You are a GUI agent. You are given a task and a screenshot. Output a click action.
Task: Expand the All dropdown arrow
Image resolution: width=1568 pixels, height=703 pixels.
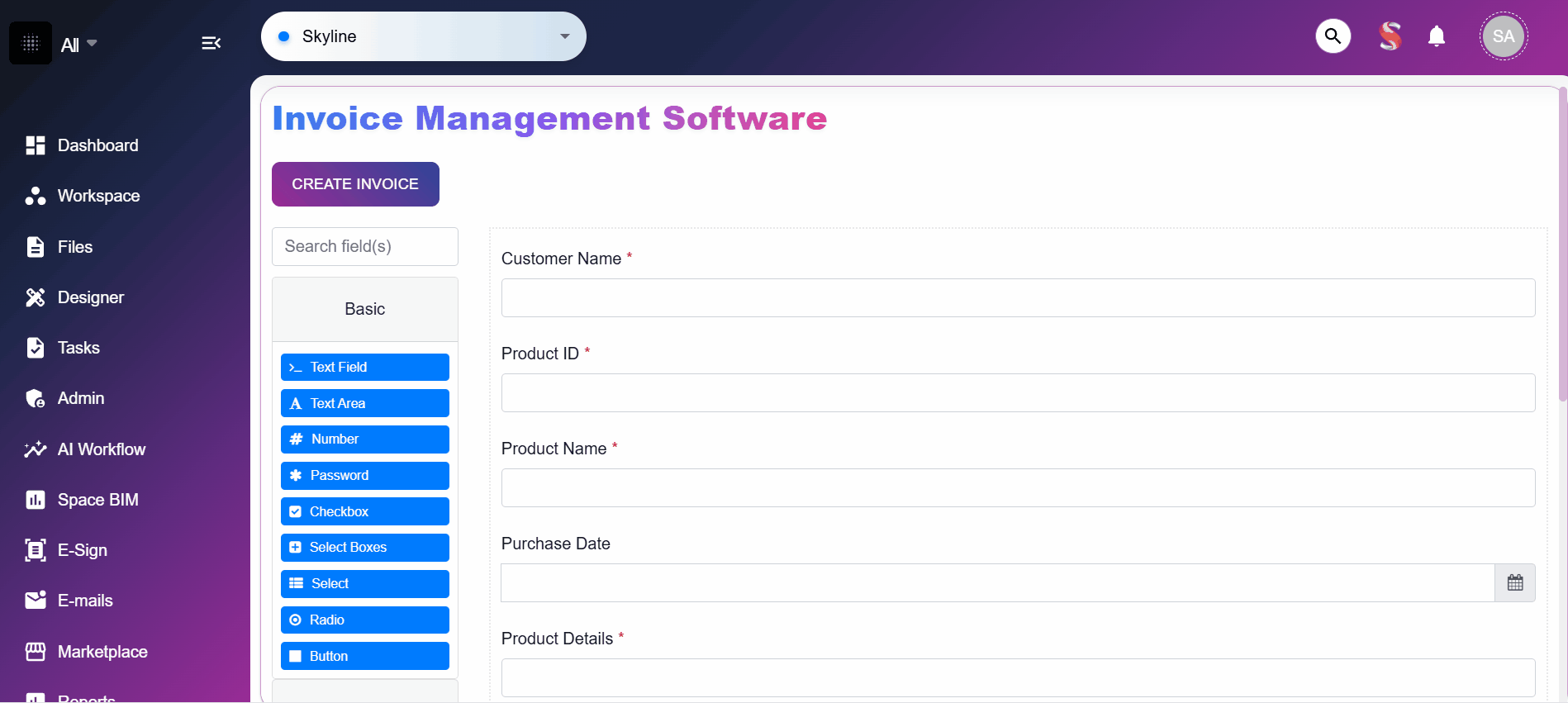click(92, 43)
